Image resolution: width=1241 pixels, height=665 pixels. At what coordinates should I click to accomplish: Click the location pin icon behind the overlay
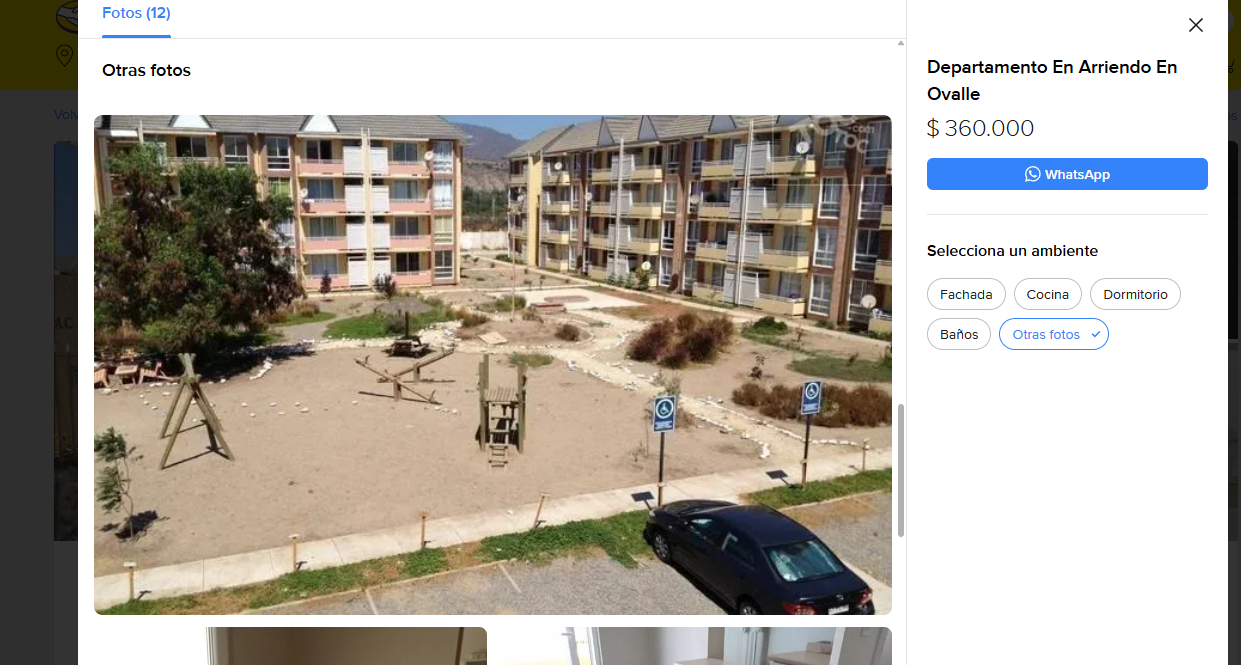[65, 55]
